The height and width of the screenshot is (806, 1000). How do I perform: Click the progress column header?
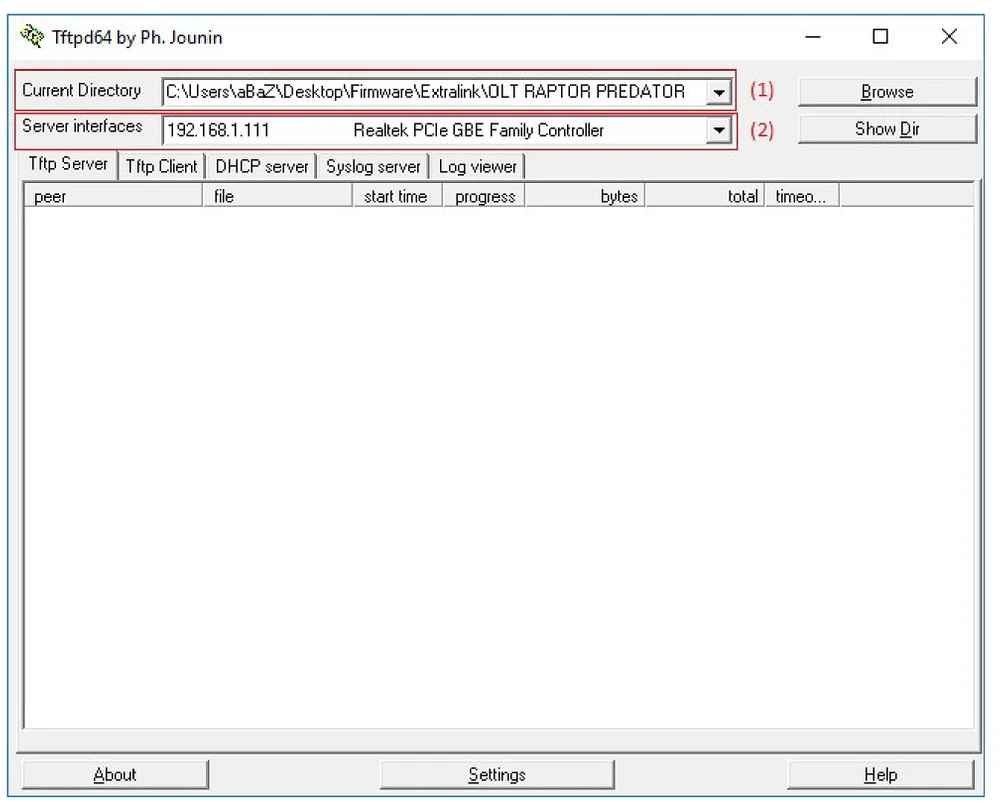485,197
